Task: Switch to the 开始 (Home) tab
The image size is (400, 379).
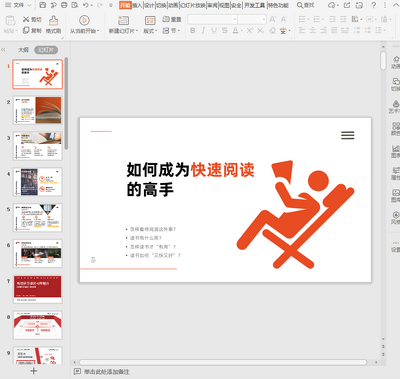Action: tap(125, 5)
